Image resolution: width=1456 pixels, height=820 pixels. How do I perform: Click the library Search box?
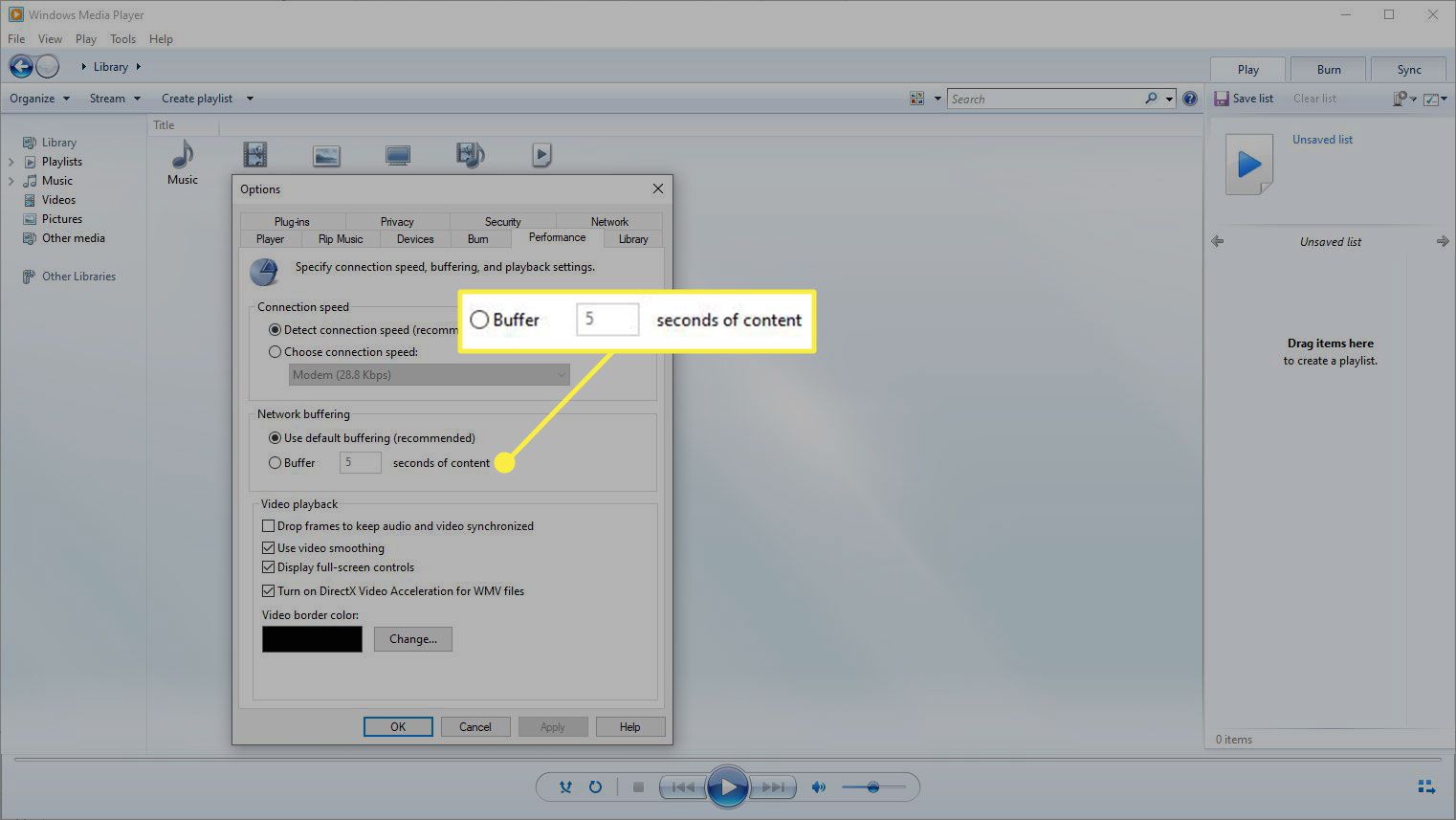[x=1046, y=99]
